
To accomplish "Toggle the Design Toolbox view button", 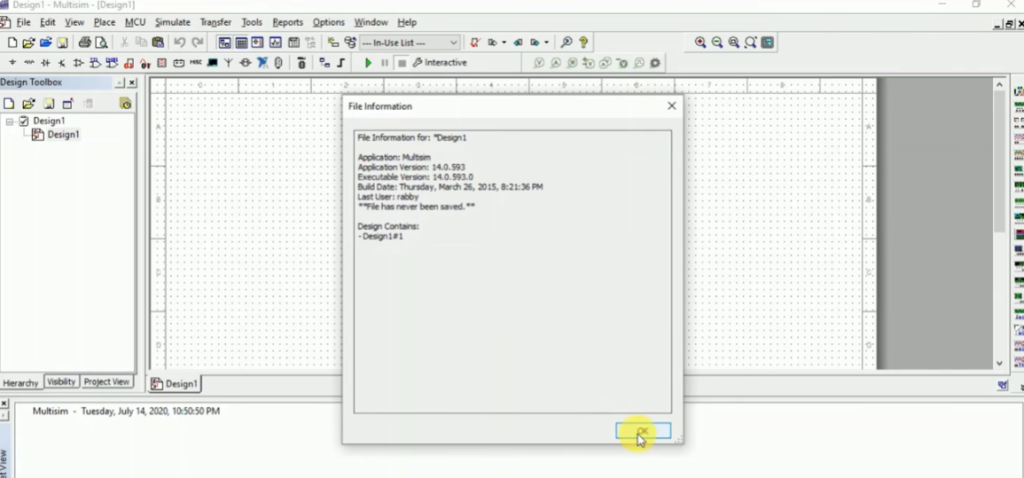I will (x=225, y=42).
